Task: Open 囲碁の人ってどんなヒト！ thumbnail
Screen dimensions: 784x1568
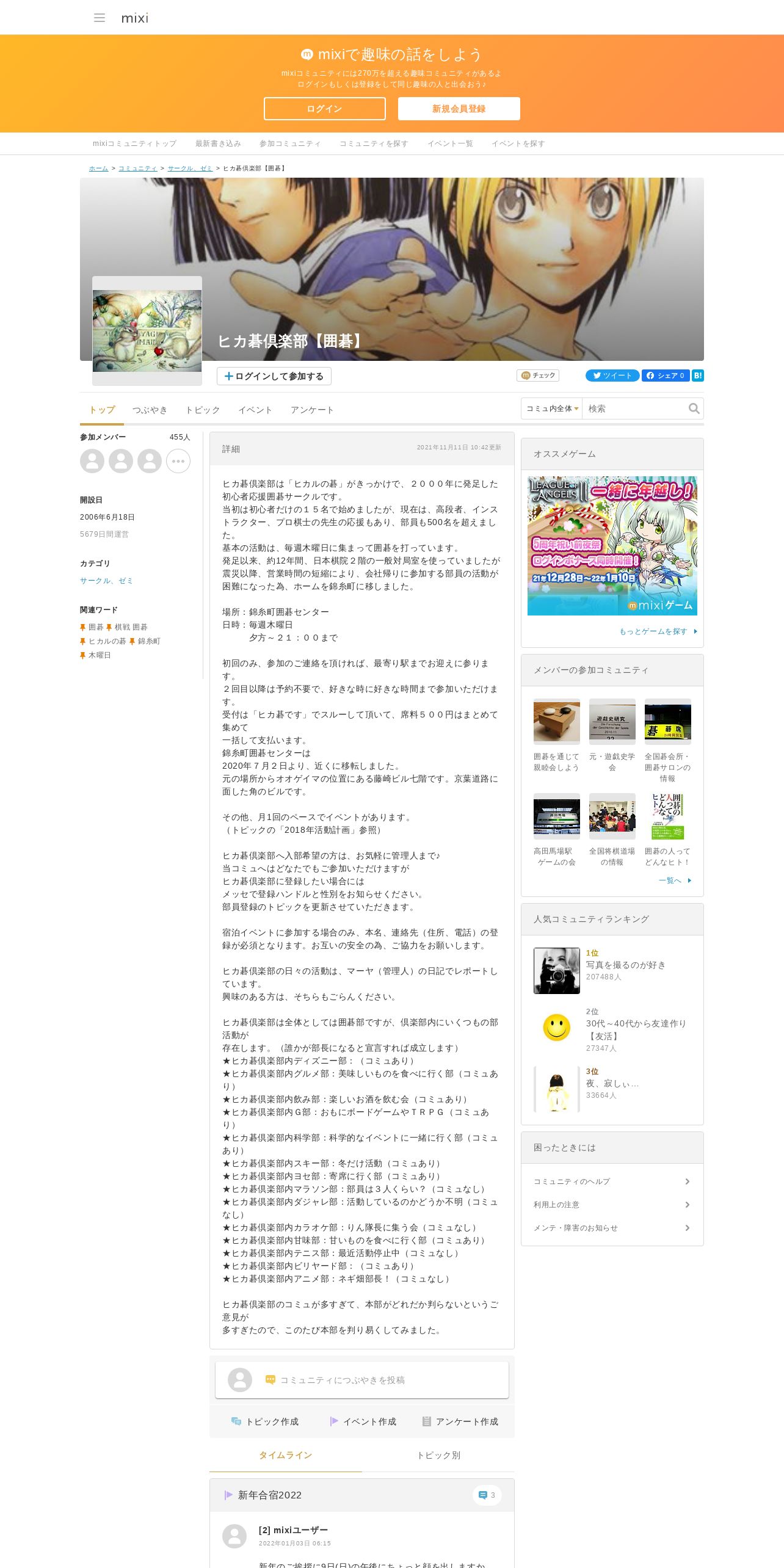Action: tap(668, 816)
